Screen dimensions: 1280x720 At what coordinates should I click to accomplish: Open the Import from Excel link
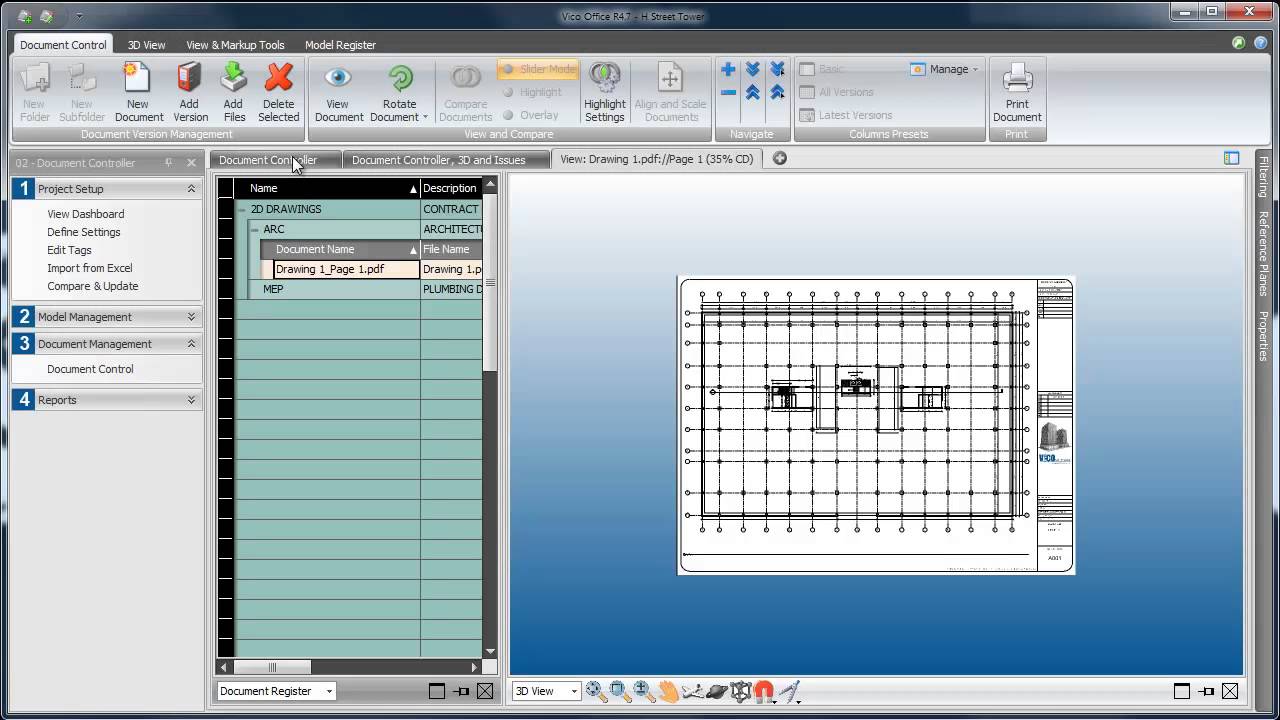point(90,268)
